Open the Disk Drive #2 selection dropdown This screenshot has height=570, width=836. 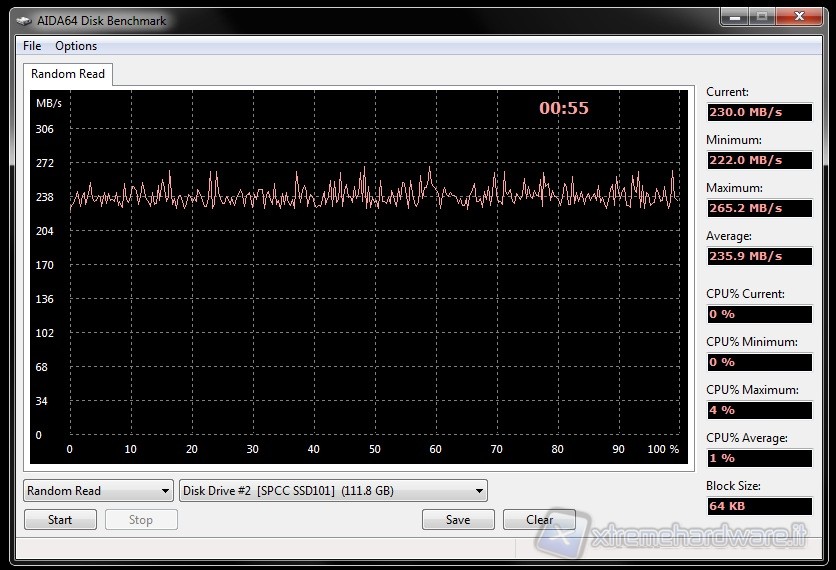click(x=333, y=491)
